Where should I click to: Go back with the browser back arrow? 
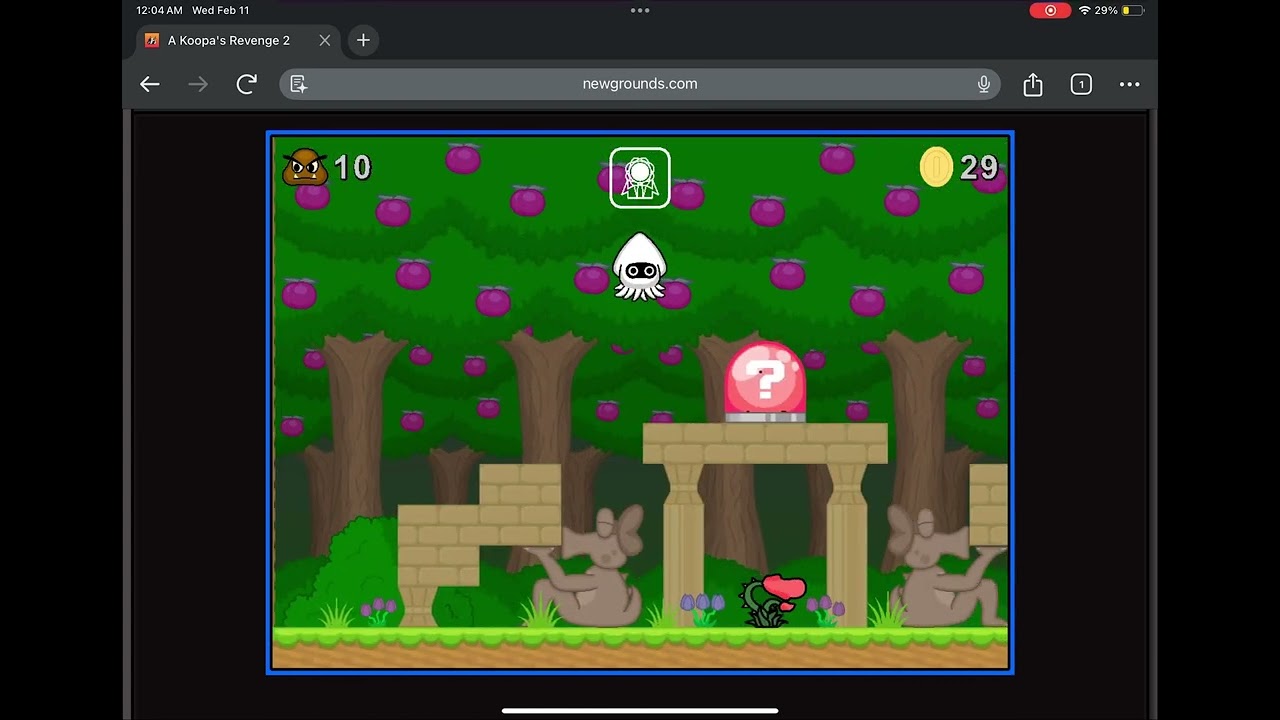(150, 84)
